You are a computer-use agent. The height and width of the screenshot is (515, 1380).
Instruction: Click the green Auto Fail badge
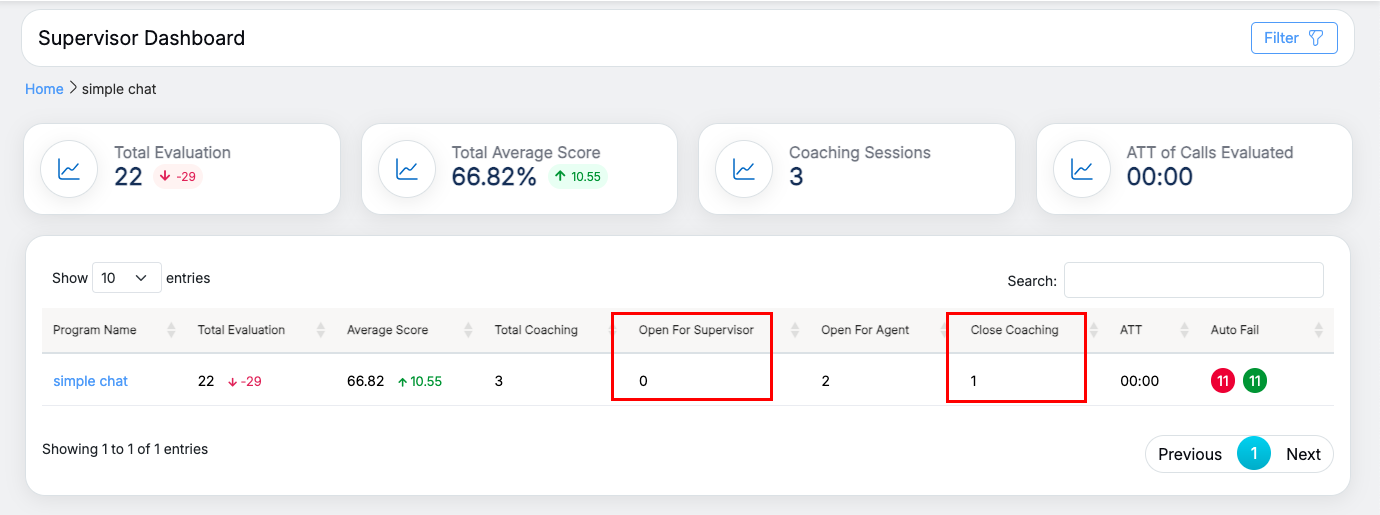point(1255,381)
